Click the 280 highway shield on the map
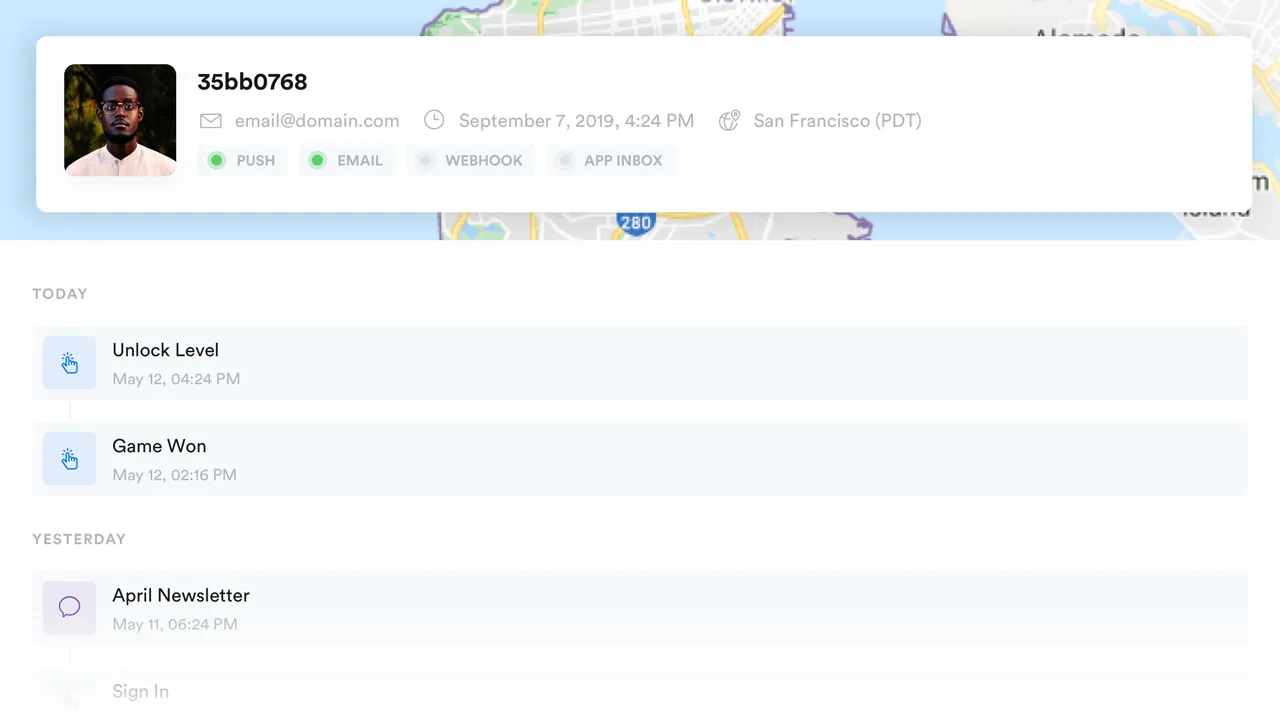 [635, 224]
